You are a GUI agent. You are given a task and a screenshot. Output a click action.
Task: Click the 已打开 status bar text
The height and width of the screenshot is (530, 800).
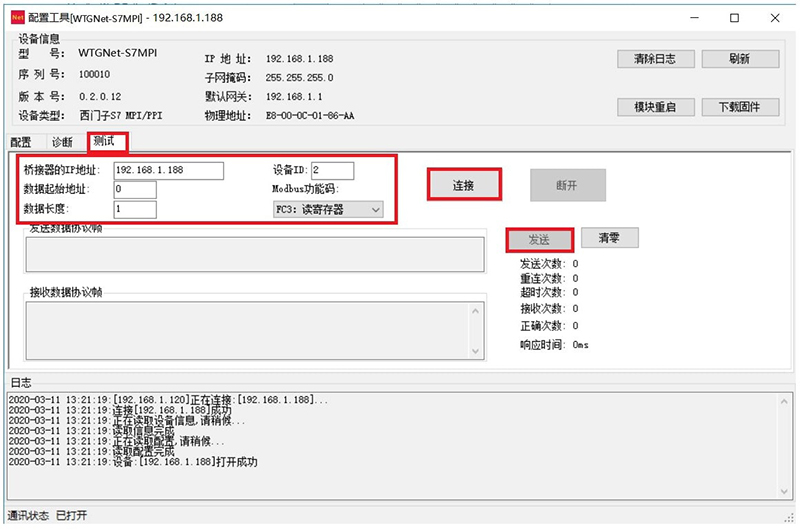[x=71, y=516]
